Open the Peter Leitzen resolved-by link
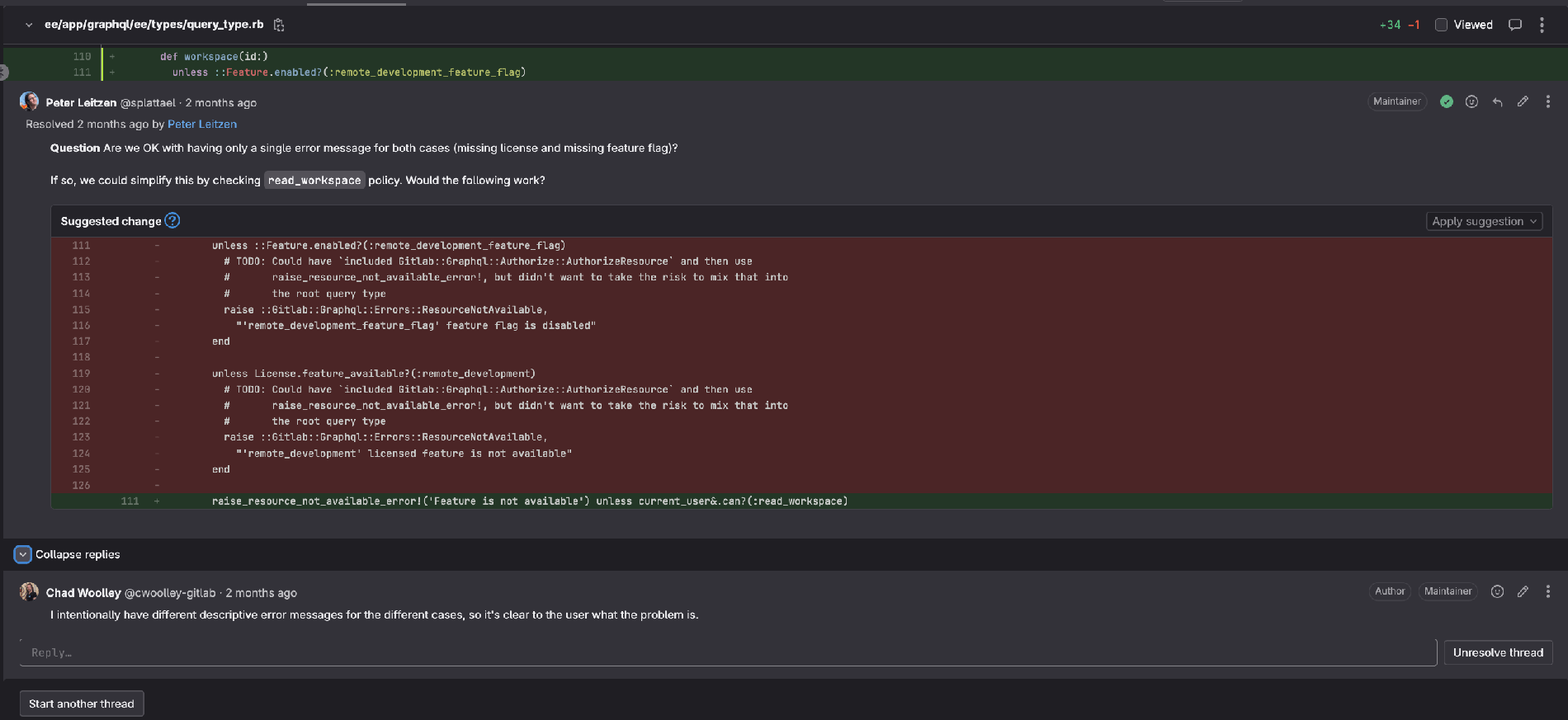This screenshot has width=1568, height=720. pyautogui.click(x=202, y=125)
